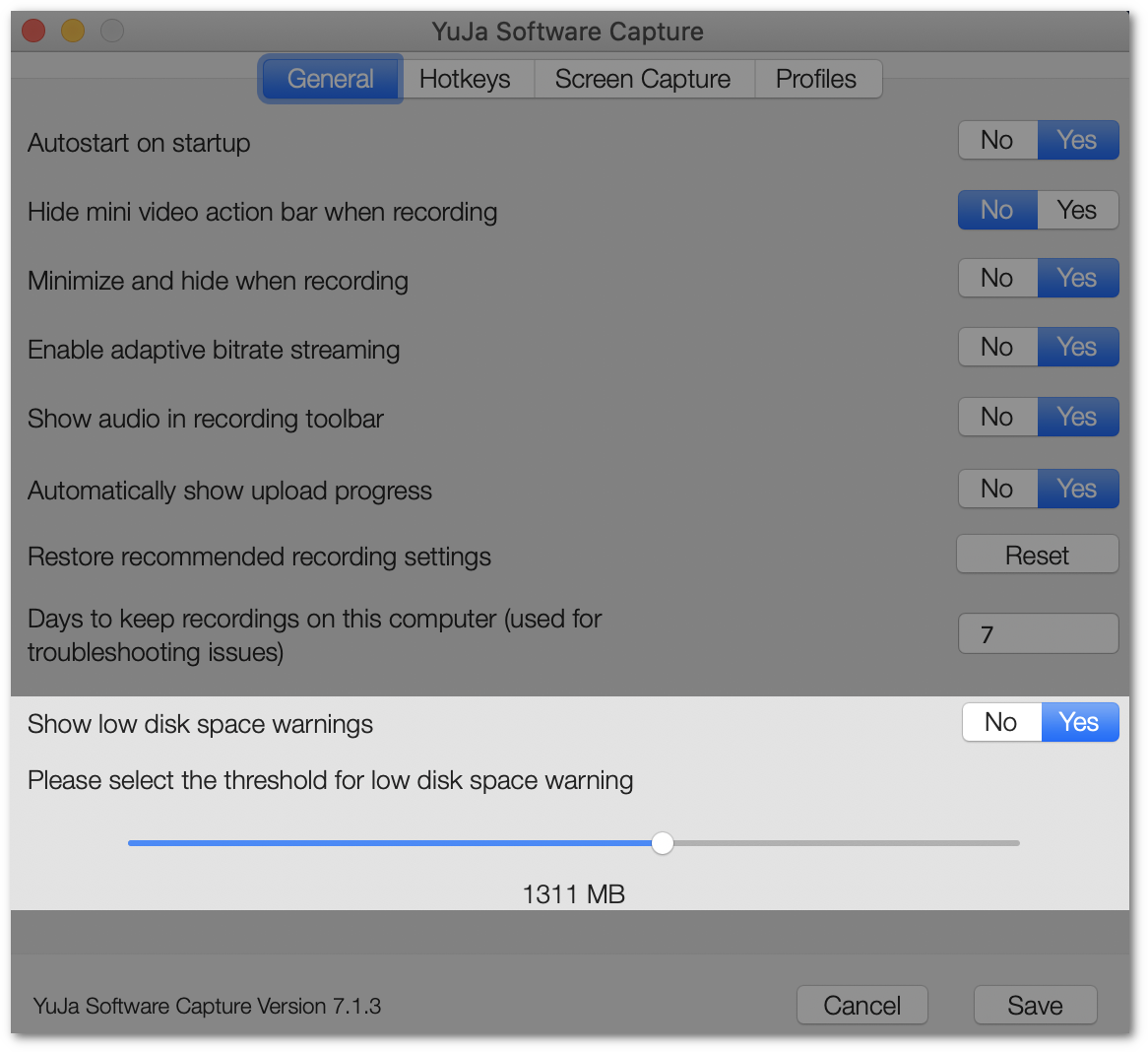The height and width of the screenshot is (1052, 1148).
Task: Click the General tab
Action: click(331, 79)
